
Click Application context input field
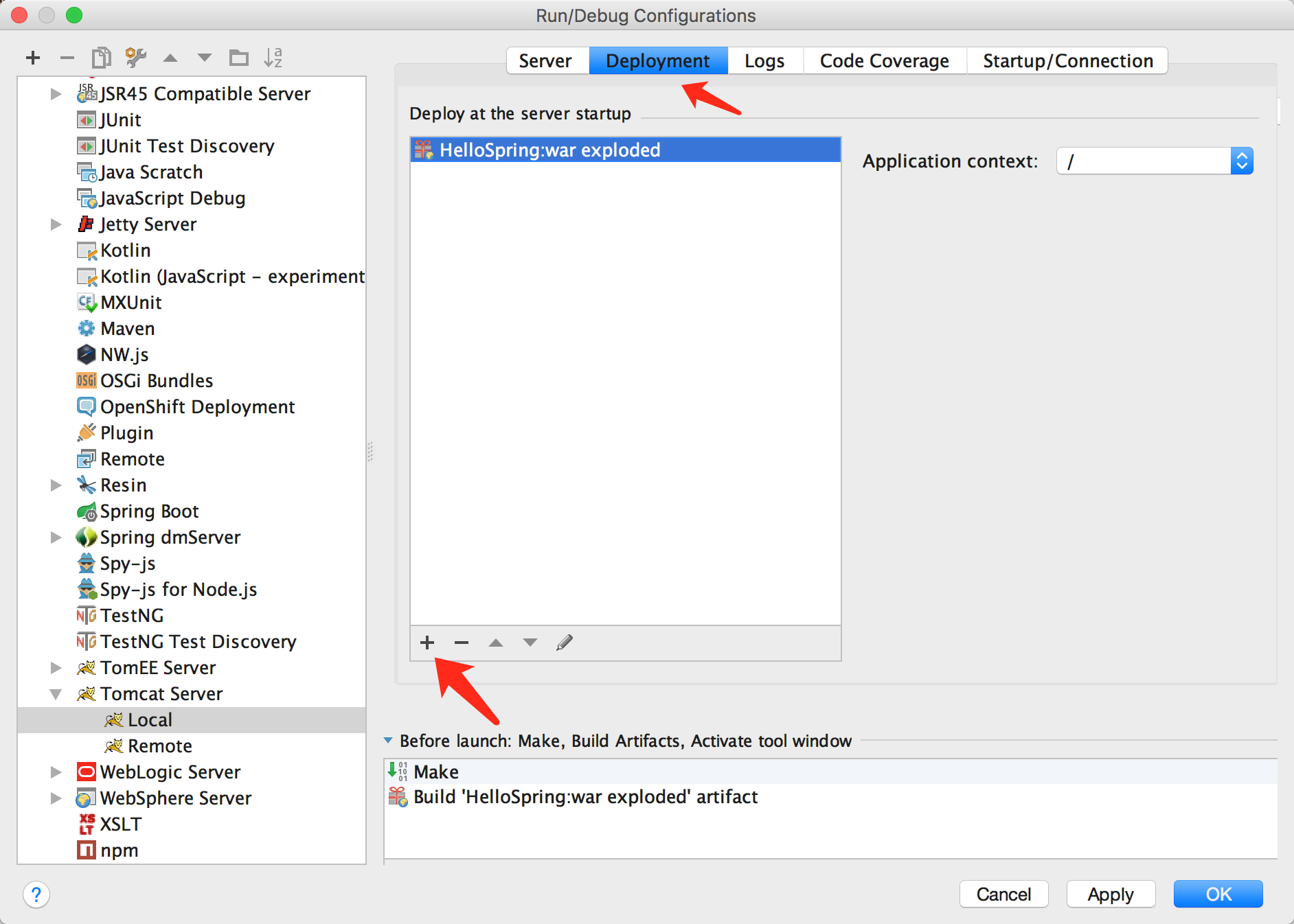coord(1144,161)
